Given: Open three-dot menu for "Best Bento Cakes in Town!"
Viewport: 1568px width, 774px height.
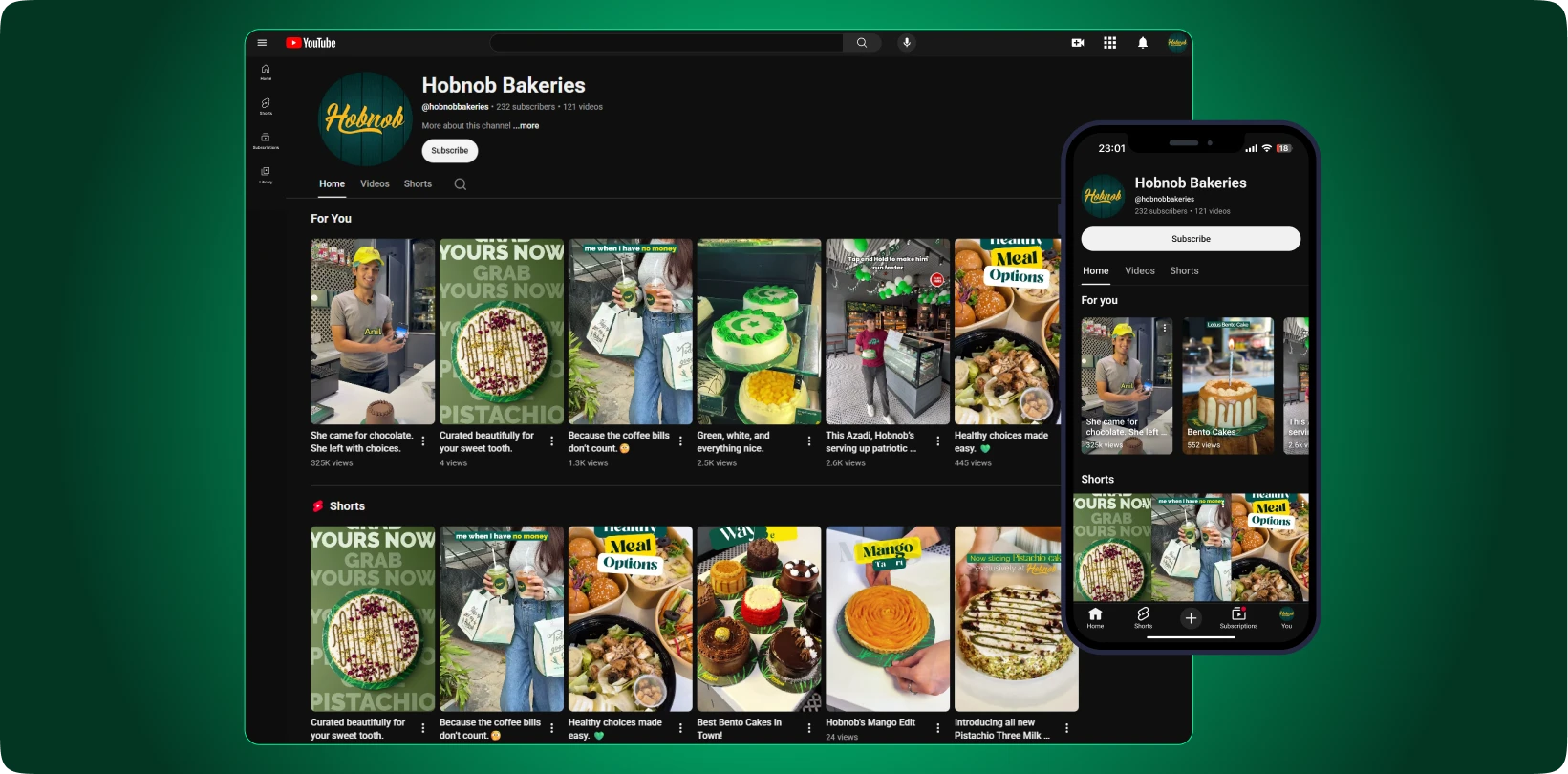Looking at the screenshot, I should [x=809, y=728].
